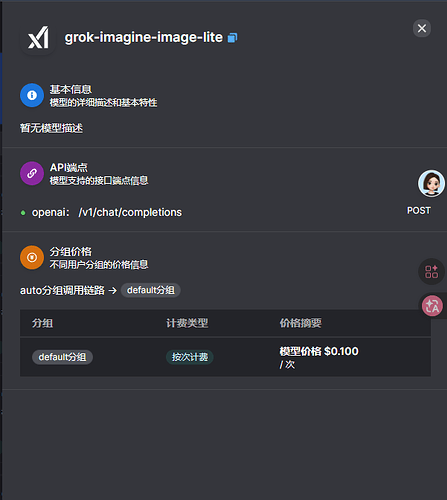The image size is (447, 500).
Task: Click the 按次计费 billing type tag
Action: 190,357
